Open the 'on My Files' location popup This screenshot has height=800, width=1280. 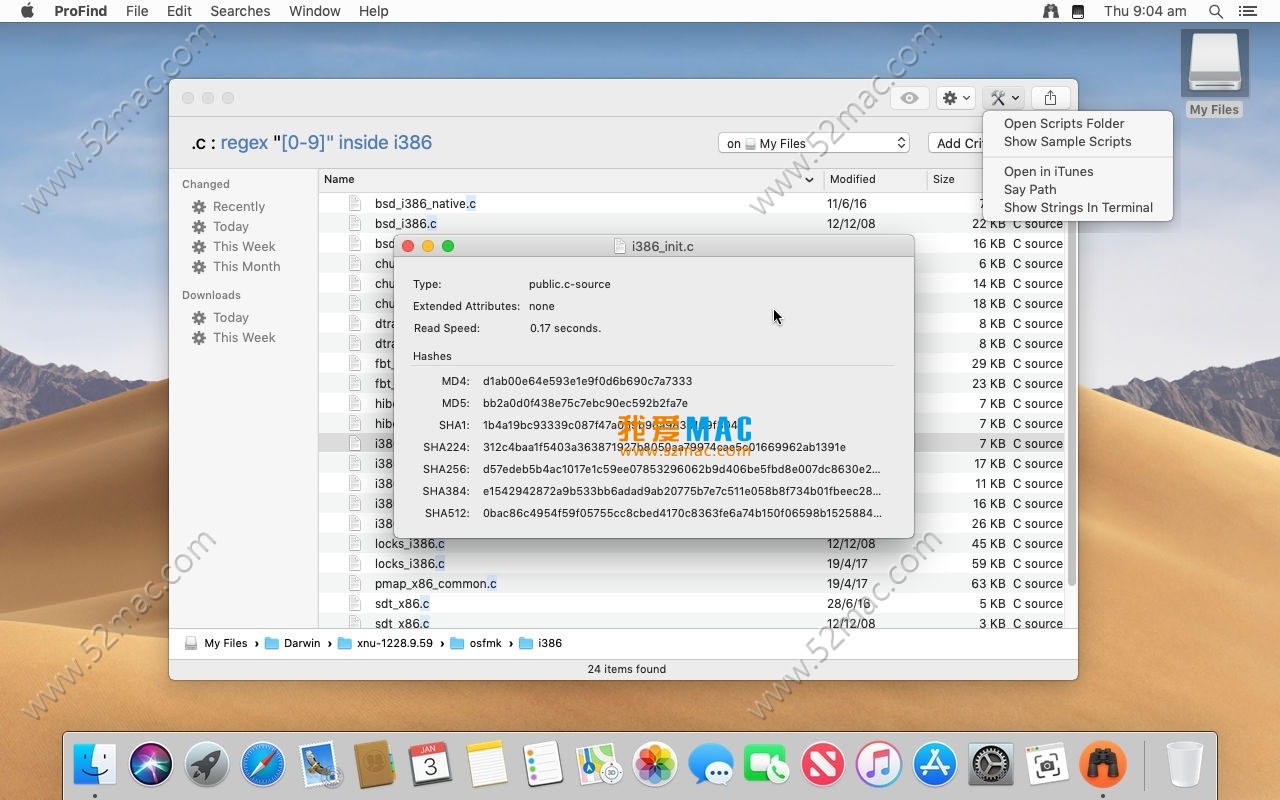(x=813, y=143)
